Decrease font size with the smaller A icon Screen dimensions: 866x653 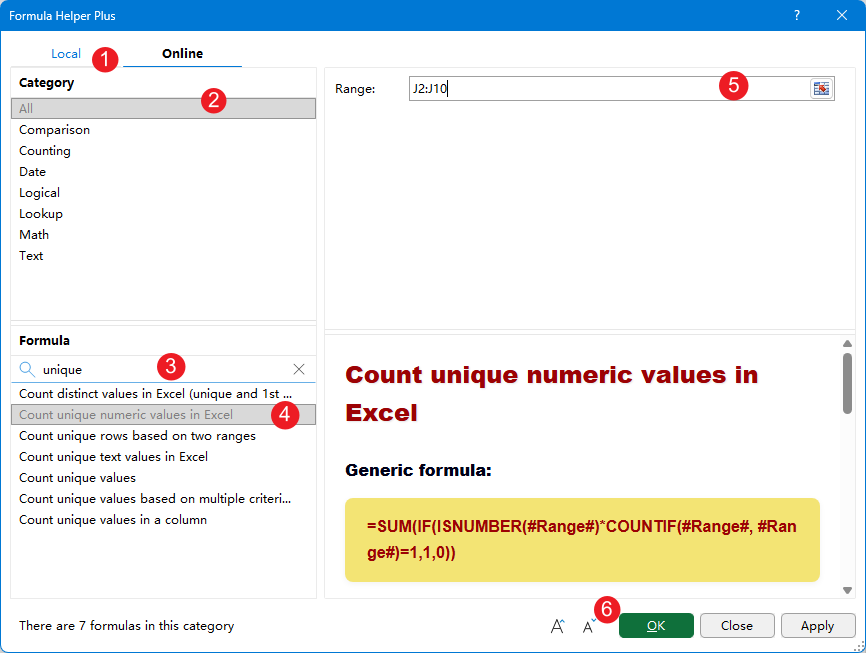tap(589, 626)
